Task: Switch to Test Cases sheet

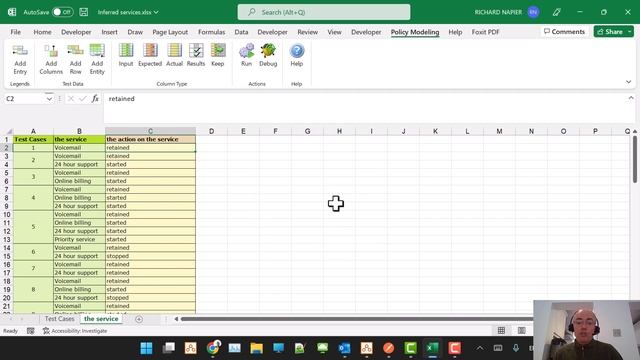Action: [x=60, y=319]
